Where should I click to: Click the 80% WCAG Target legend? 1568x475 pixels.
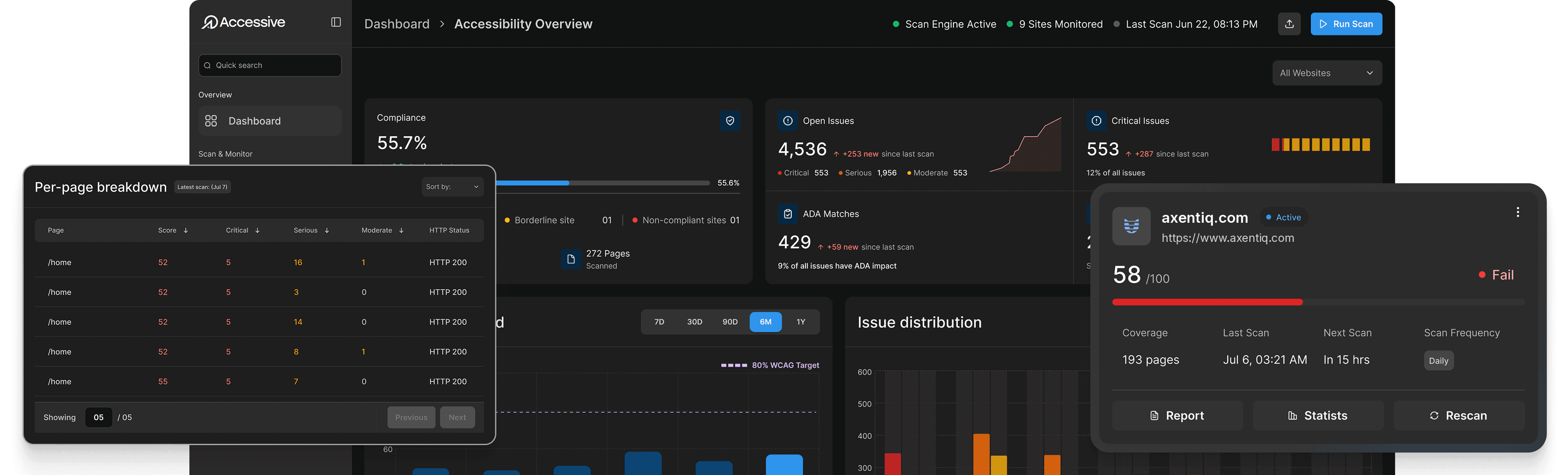coord(770,365)
